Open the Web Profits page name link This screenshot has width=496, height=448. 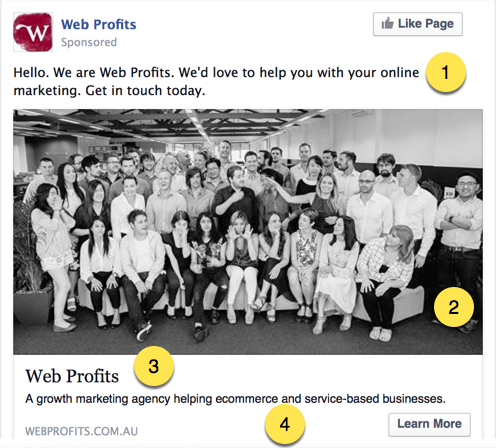(x=99, y=24)
